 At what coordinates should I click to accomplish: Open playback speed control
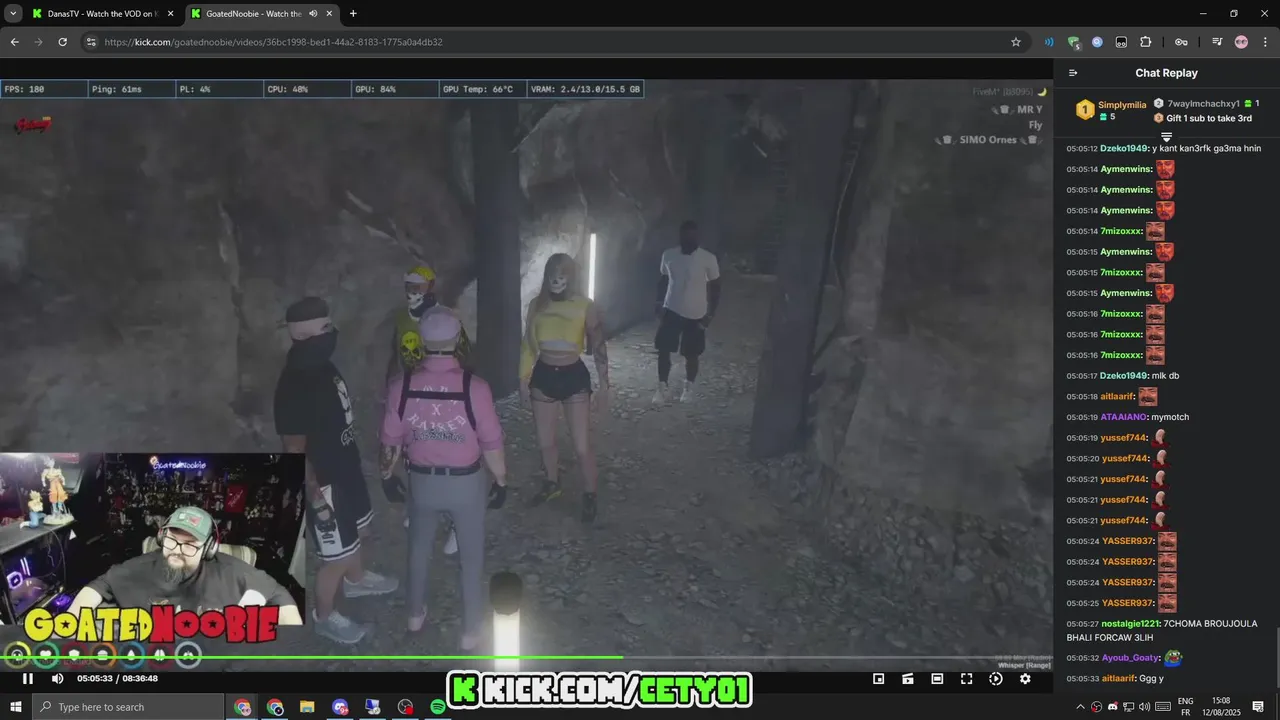[995, 678]
